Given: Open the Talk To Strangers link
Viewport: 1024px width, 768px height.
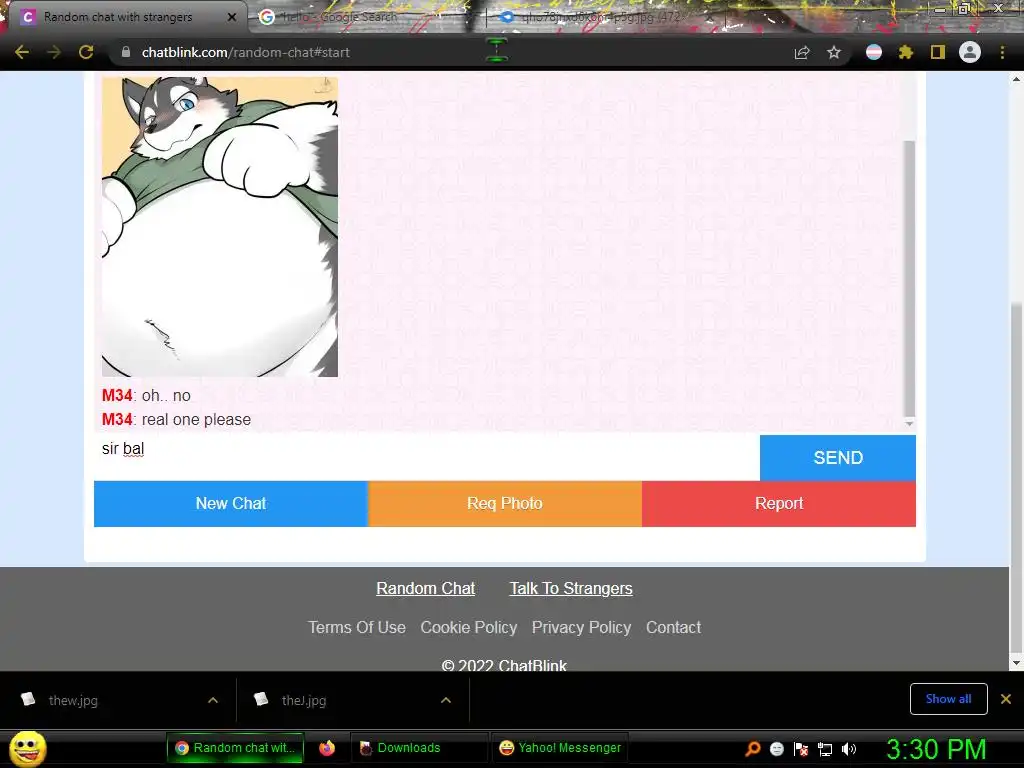Looking at the screenshot, I should [571, 588].
